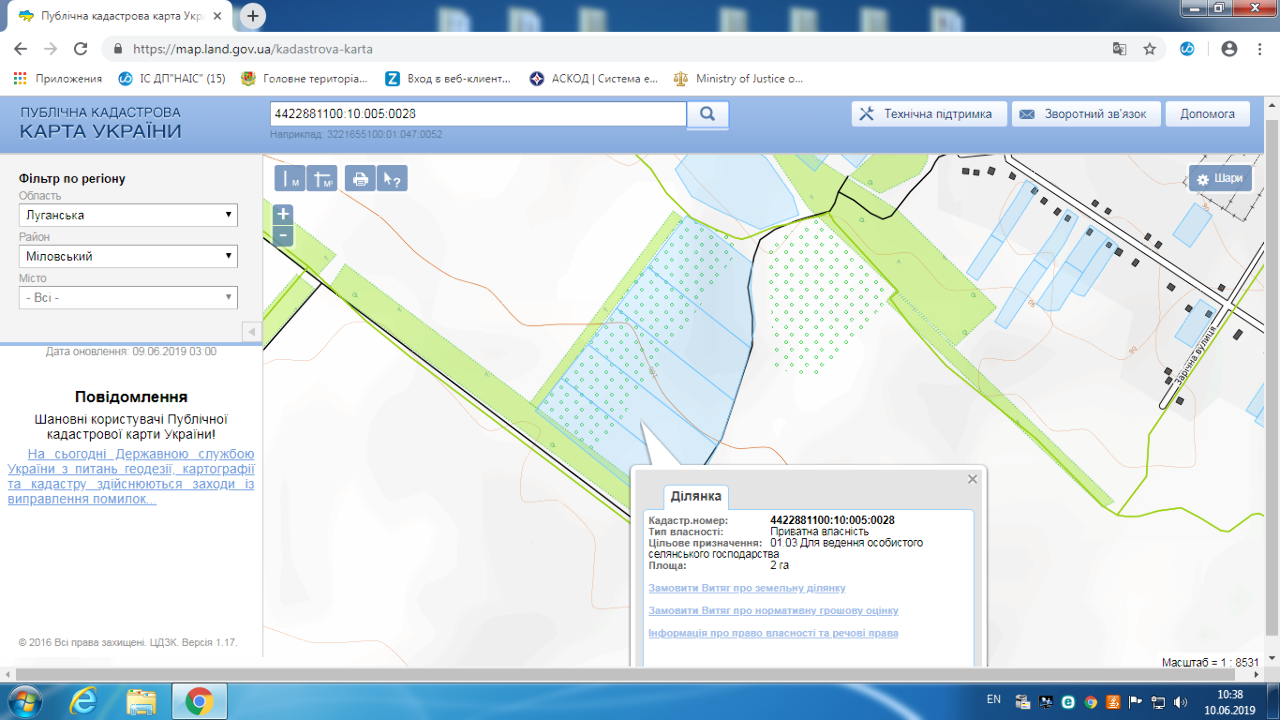
Task: Open the Район dropdown list
Action: [x=128, y=256]
